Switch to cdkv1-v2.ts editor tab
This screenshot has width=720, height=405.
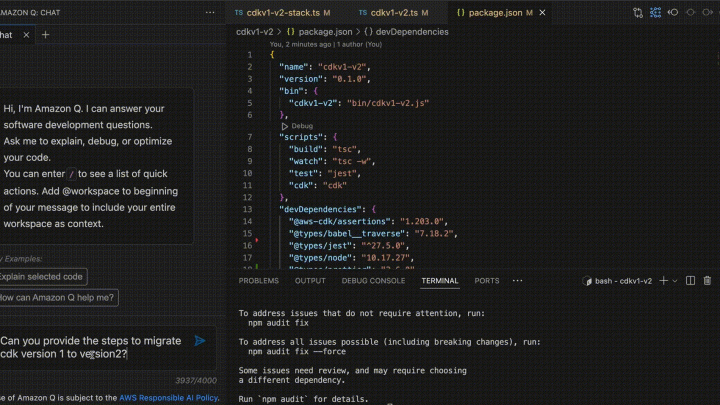pos(394,13)
